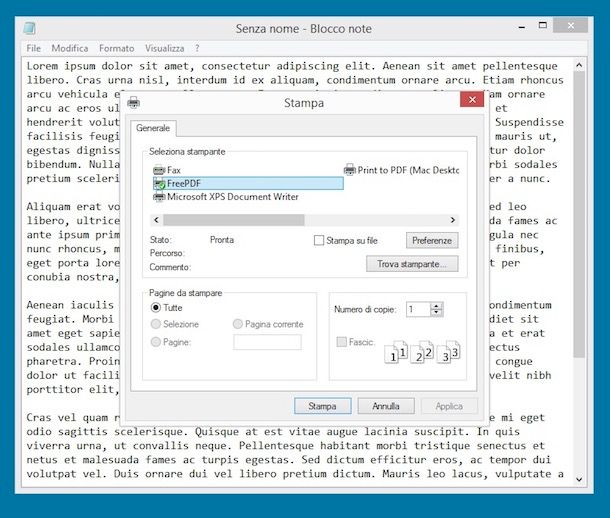This screenshot has width=610, height=518.
Task: Toggle the Fascic. checkbox
Action: point(341,342)
